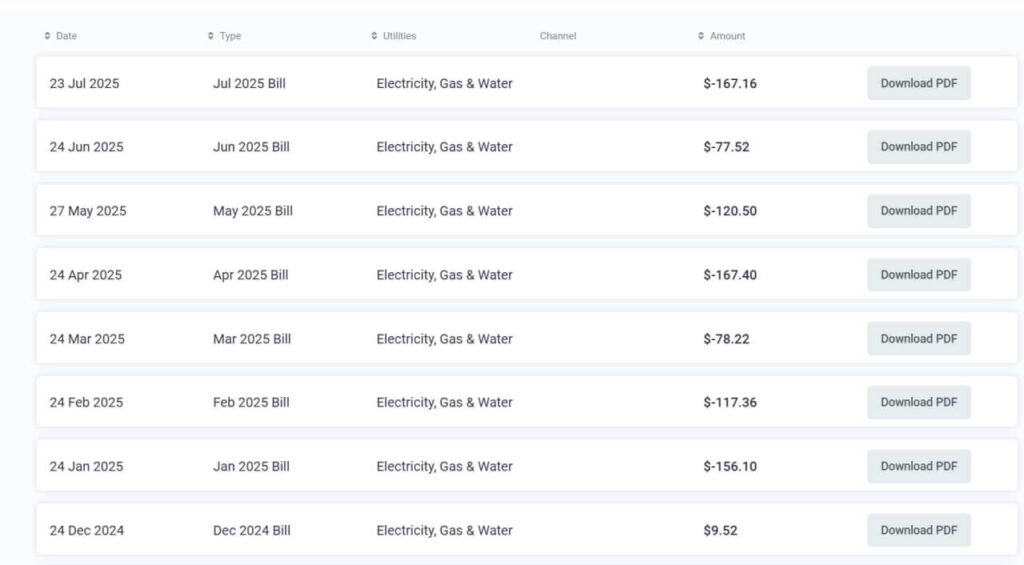This screenshot has height=565, width=1024.
Task: Click the amount $-156.10
Action: [730, 466]
